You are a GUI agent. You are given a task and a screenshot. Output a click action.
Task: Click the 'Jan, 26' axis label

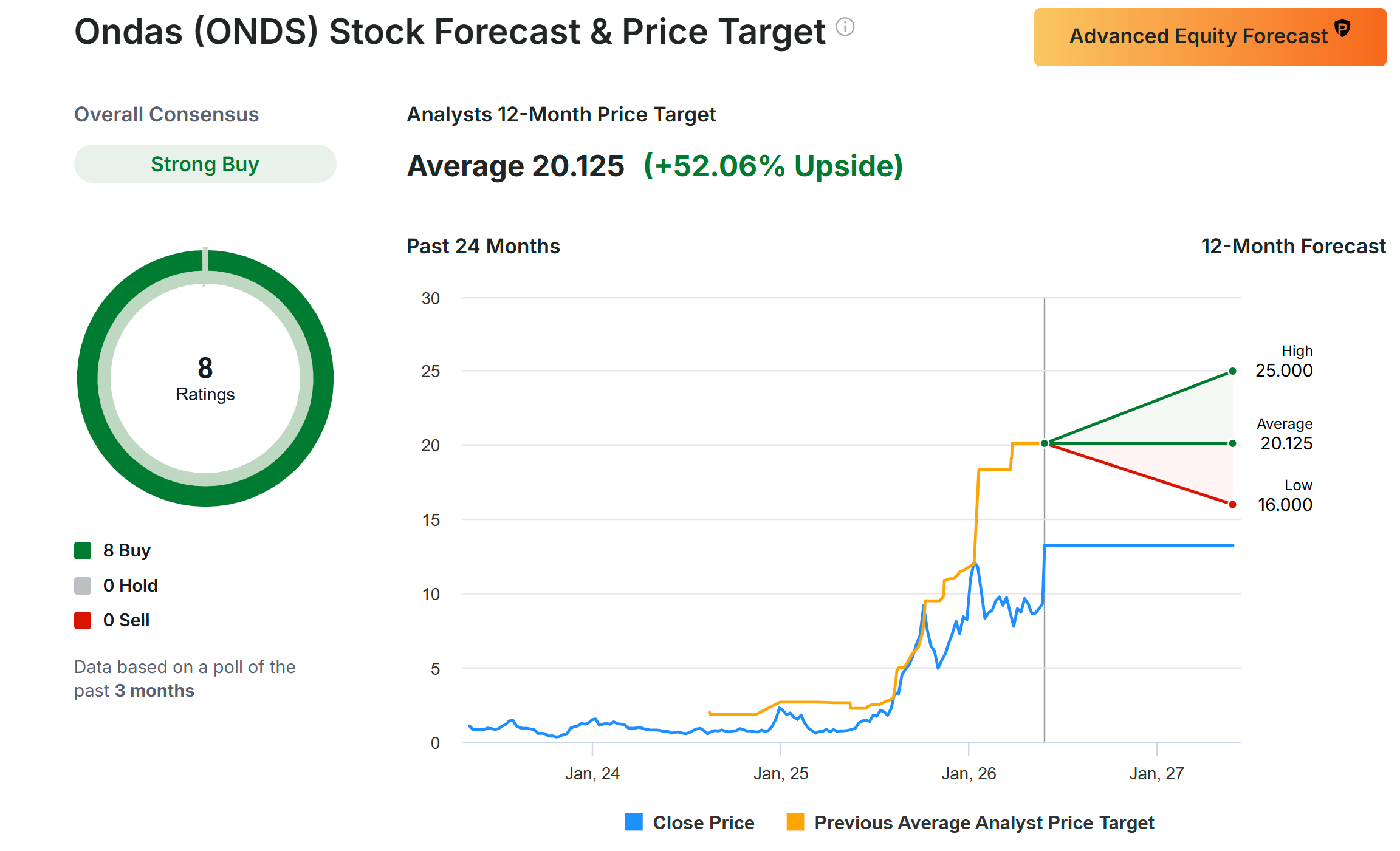coord(969,773)
